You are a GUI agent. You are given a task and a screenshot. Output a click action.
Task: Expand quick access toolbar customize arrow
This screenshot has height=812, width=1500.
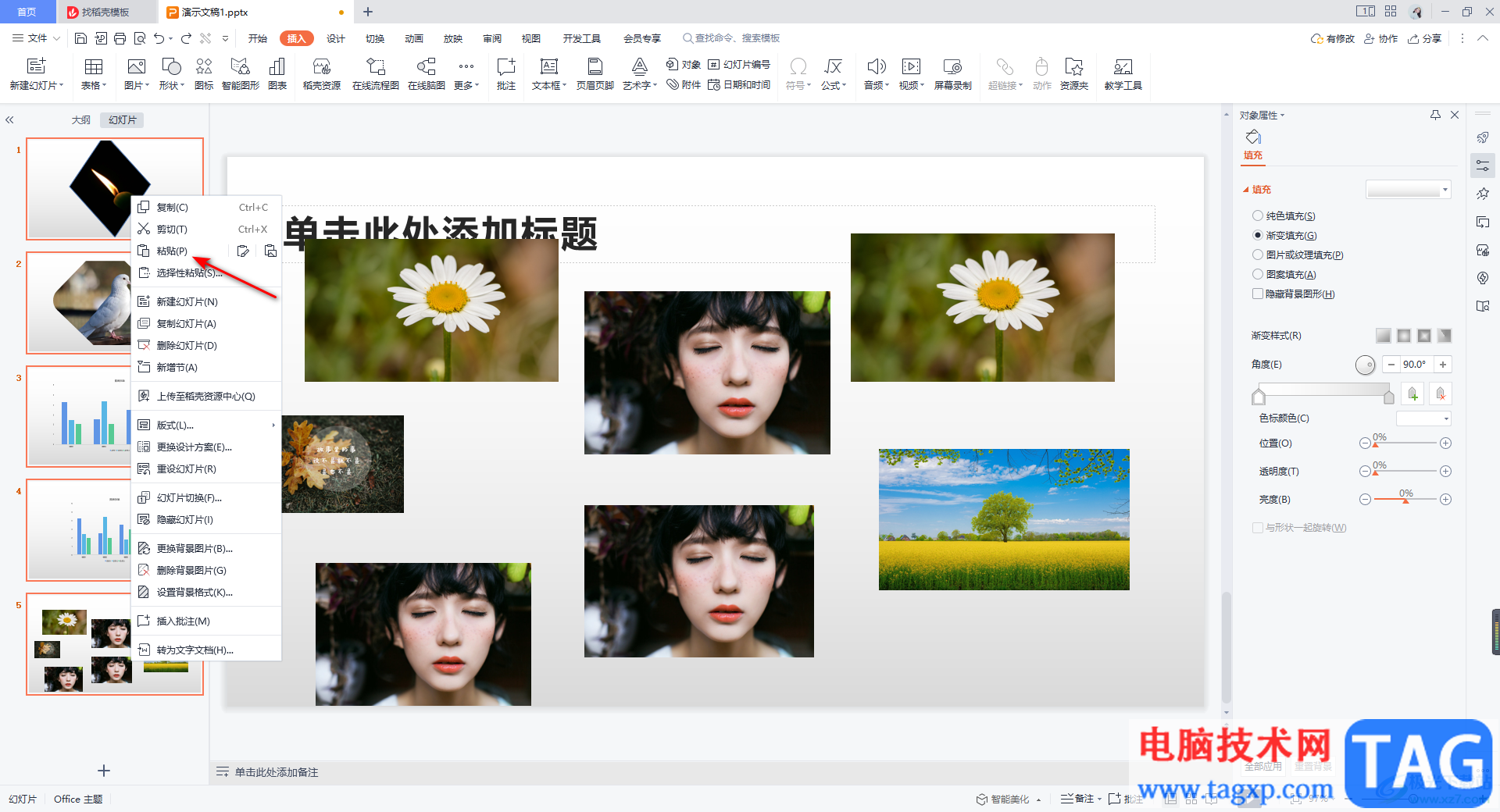226,38
